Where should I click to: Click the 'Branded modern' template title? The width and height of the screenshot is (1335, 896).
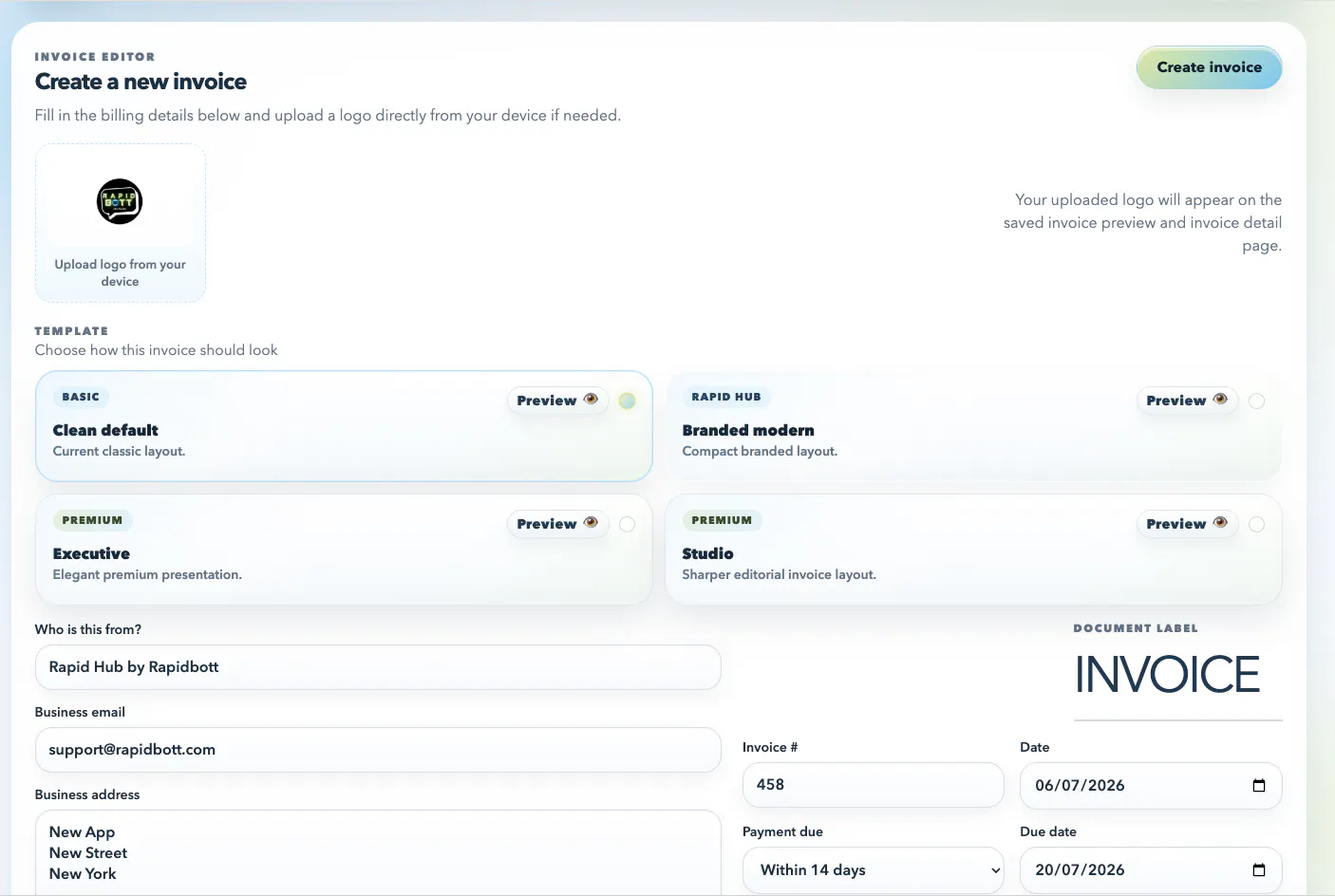pyautogui.click(x=748, y=430)
